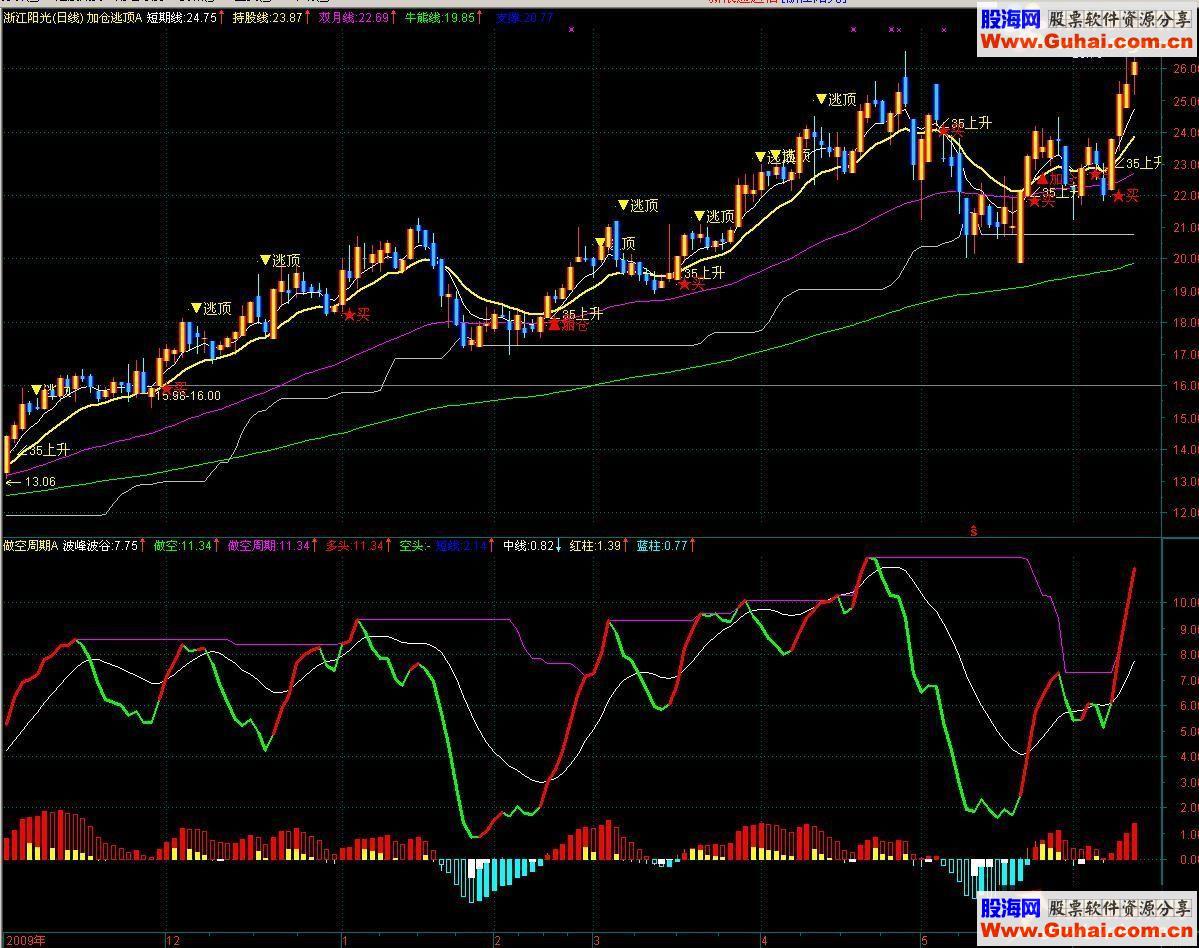Viewport: 1199px width, 948px height.
Task: Click the green 做空:11.34 value
Action: (182, 546)
